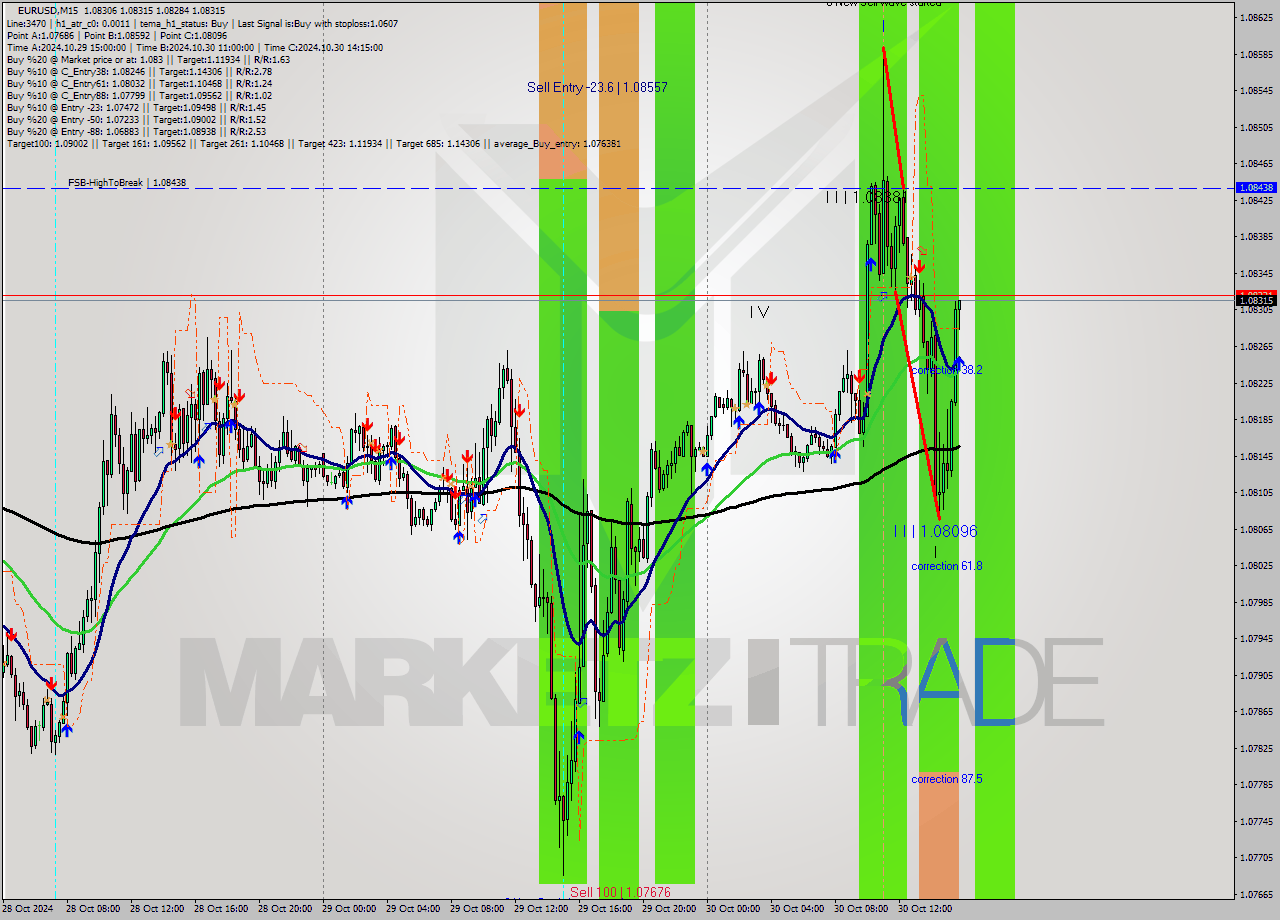
Task: Click the 'Buy %20 @ Entry -50' line
Action: tap(136, 119)
